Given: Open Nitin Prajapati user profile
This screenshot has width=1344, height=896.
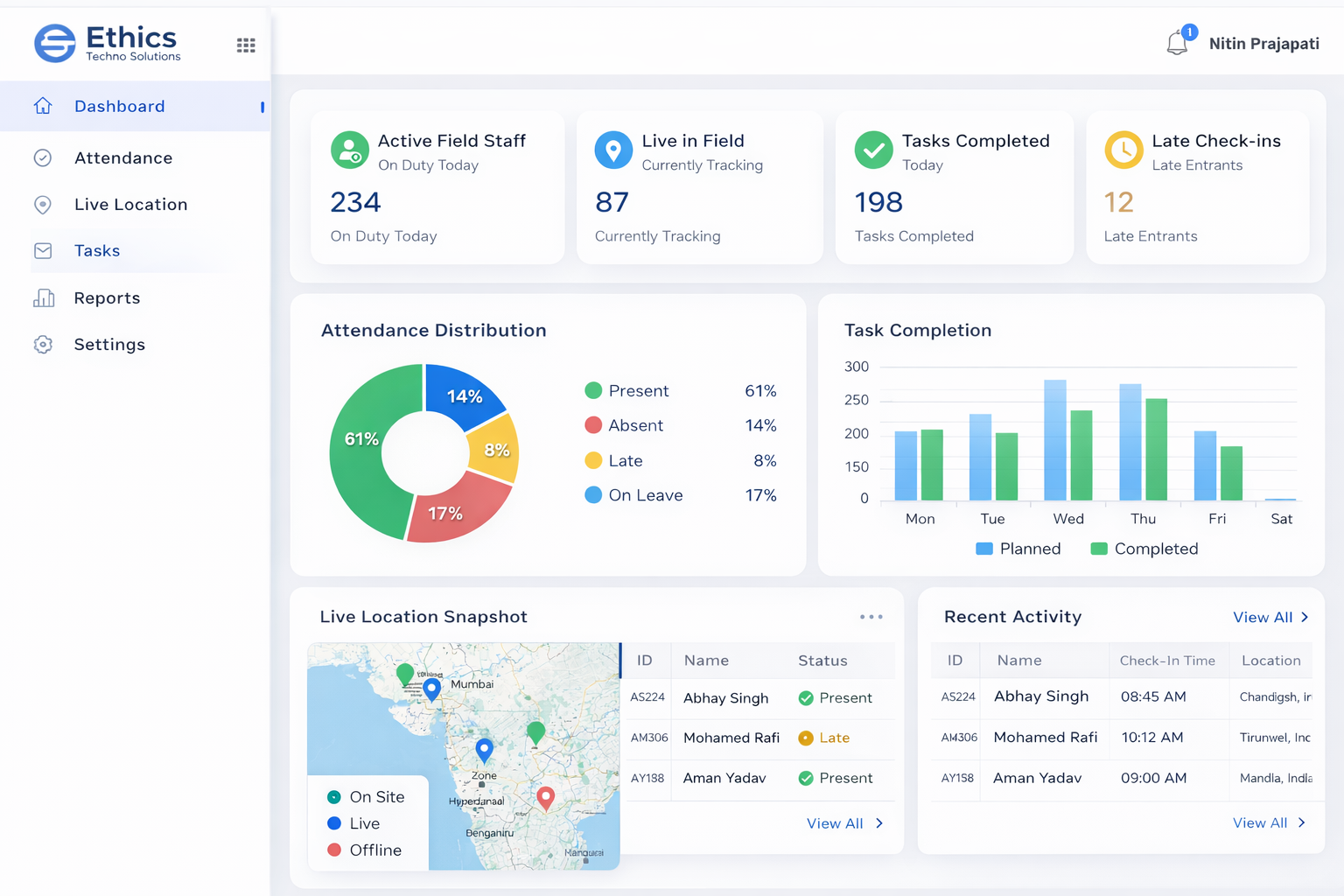Looking at the screenshot, I should (x=1263, y=44).
